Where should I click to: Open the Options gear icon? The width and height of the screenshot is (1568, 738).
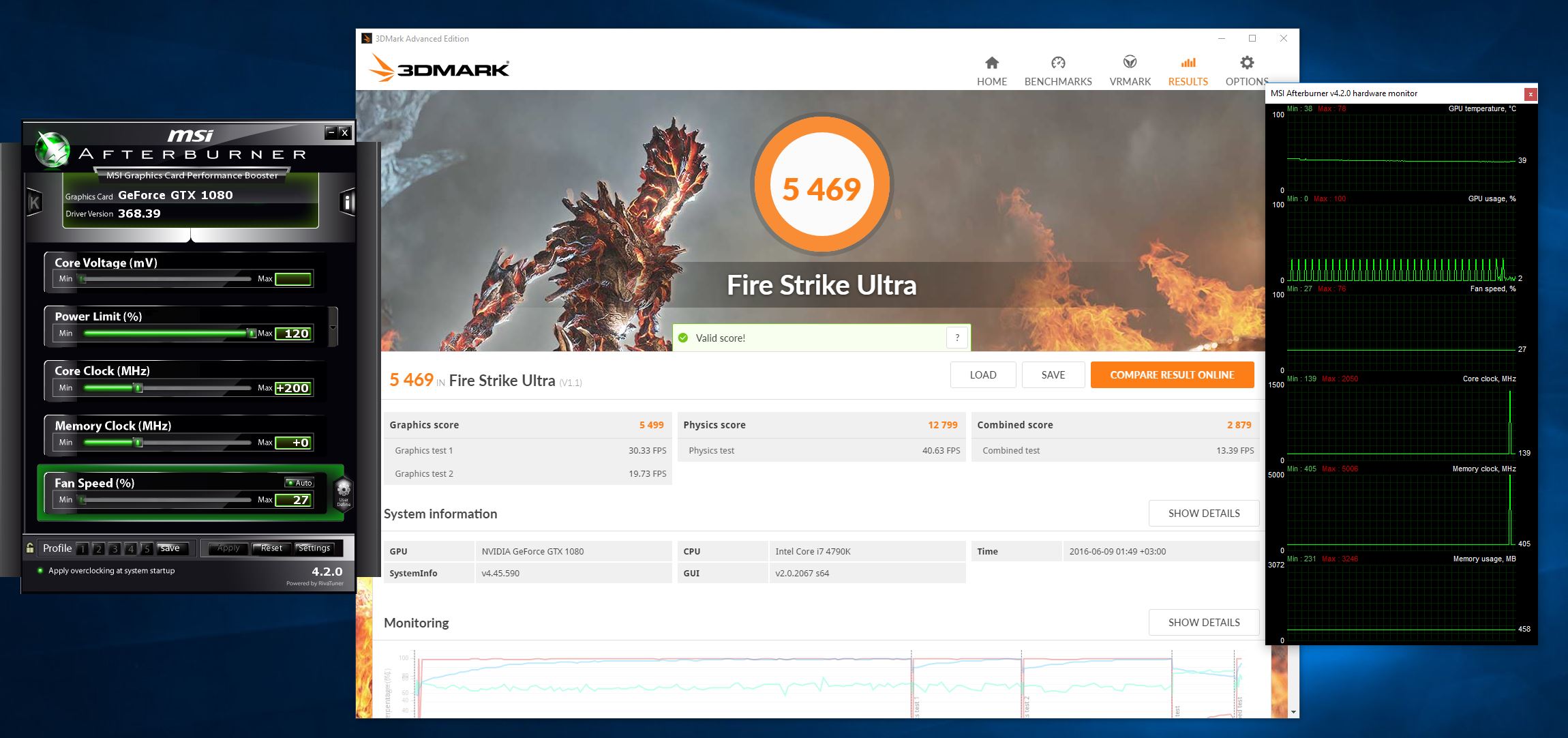[1246, 63]
